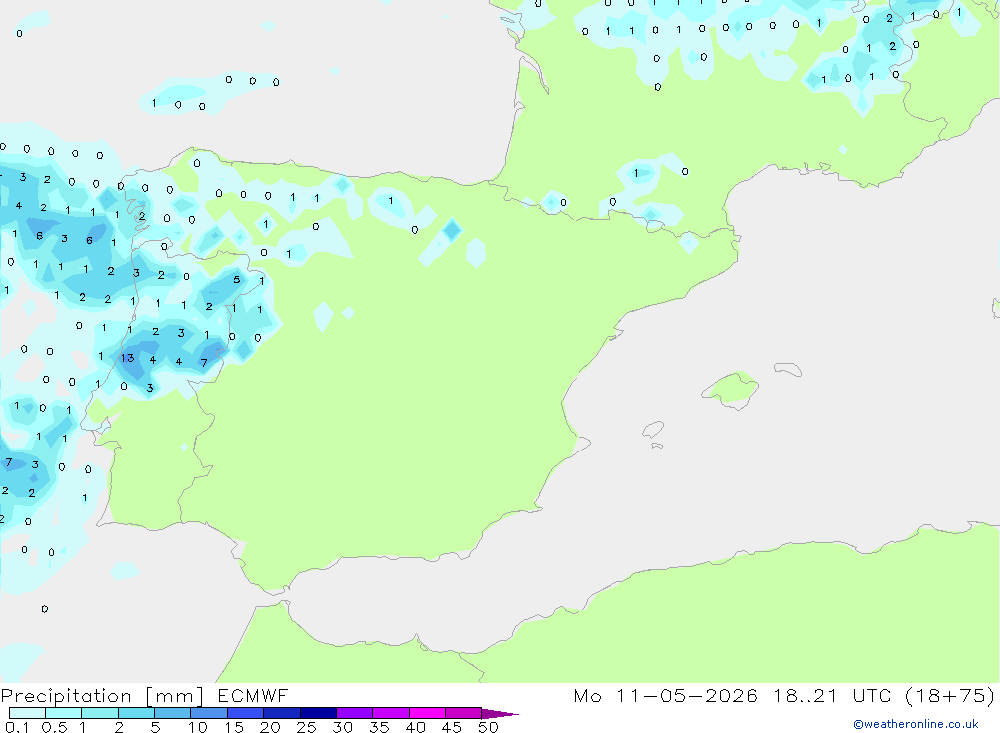Click legend label '40'
The image size is (1000, 733).
click(415, 727)
